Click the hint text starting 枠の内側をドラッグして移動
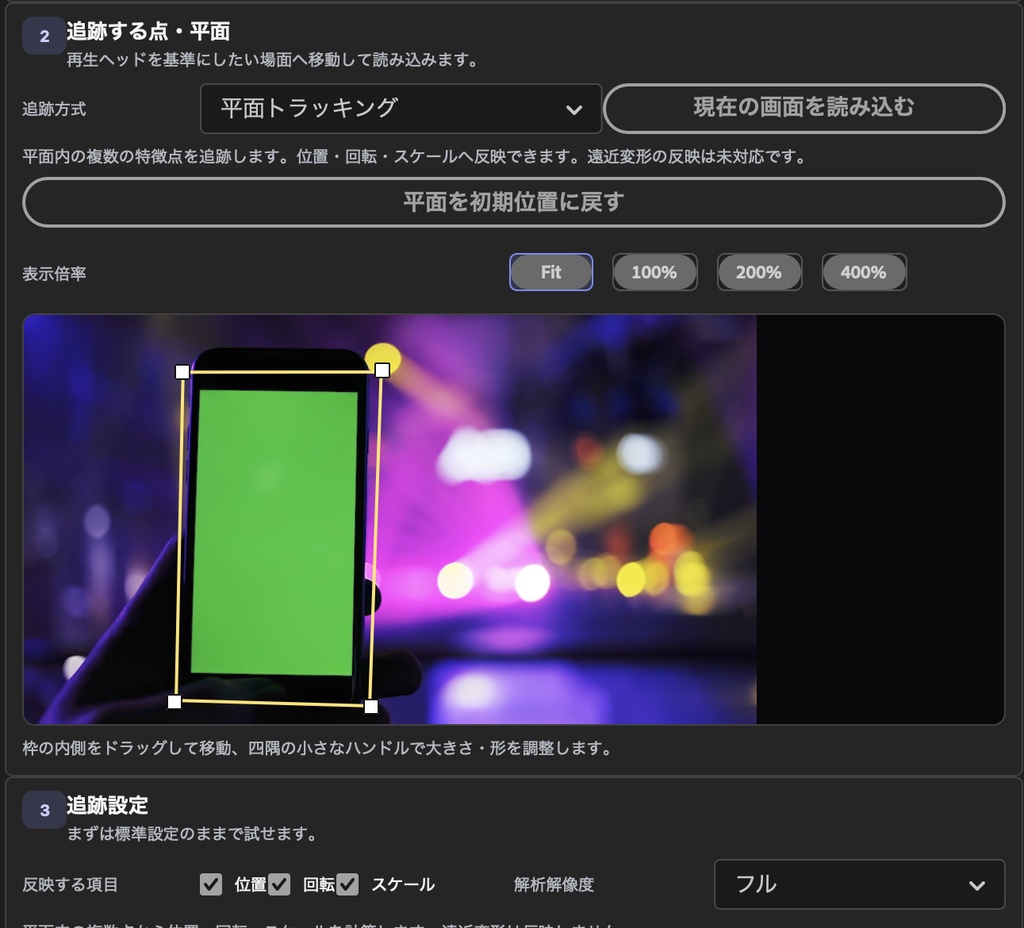 (x=318, y=748)
